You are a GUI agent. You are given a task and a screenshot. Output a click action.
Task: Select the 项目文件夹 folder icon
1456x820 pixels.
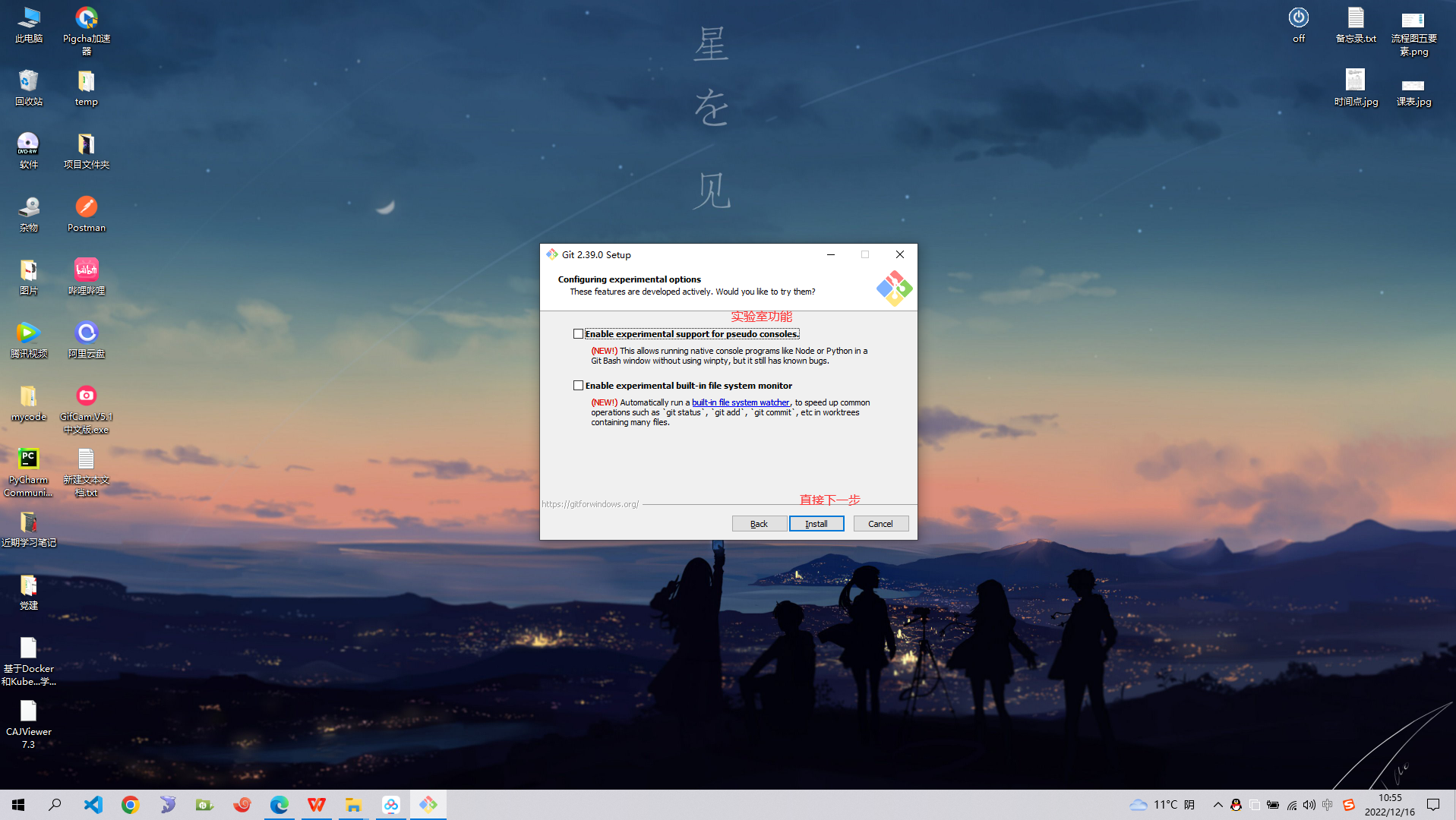coord(87,151)
